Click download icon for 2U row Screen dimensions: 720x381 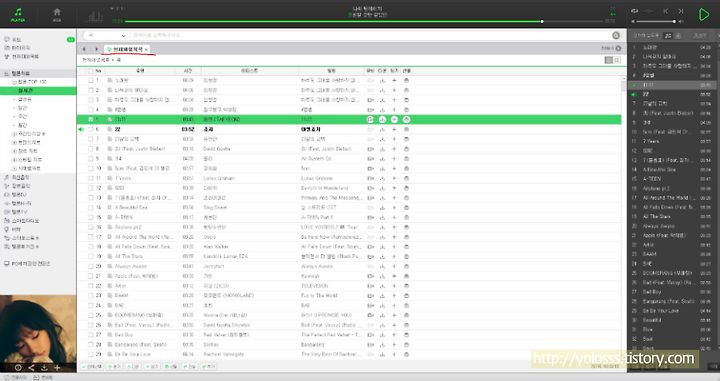pos(382,149)
